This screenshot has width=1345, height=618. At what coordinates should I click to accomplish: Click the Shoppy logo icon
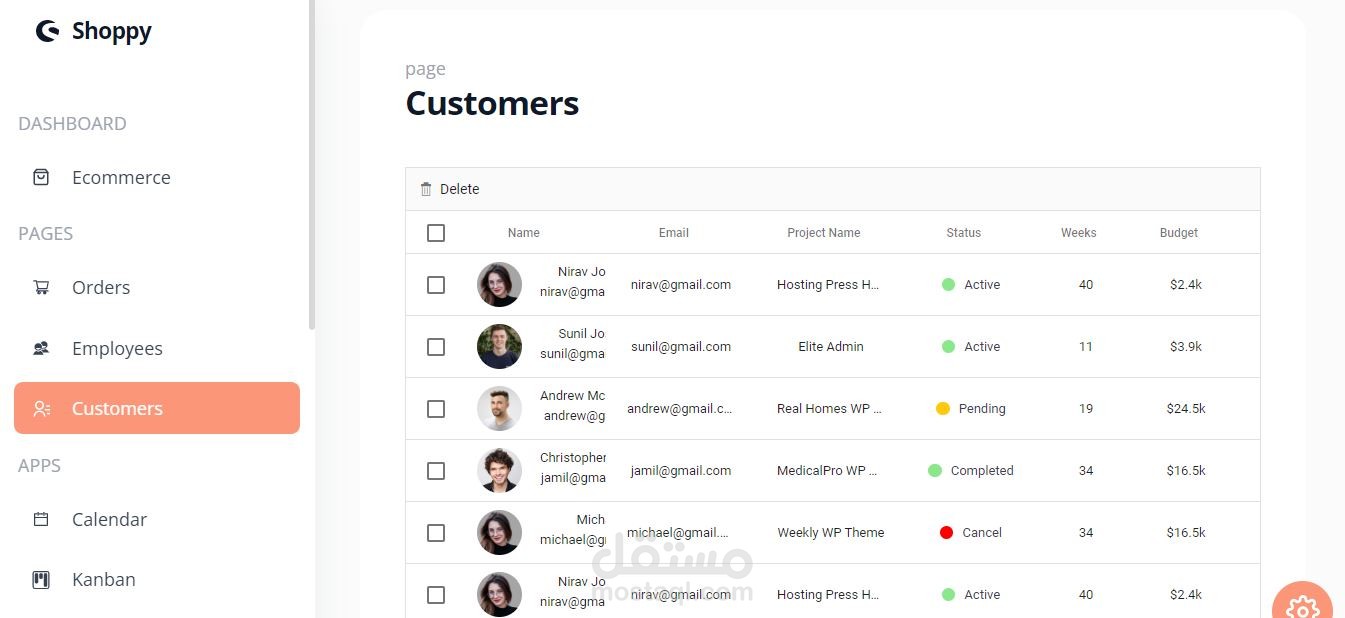click(x=47, y=31)
